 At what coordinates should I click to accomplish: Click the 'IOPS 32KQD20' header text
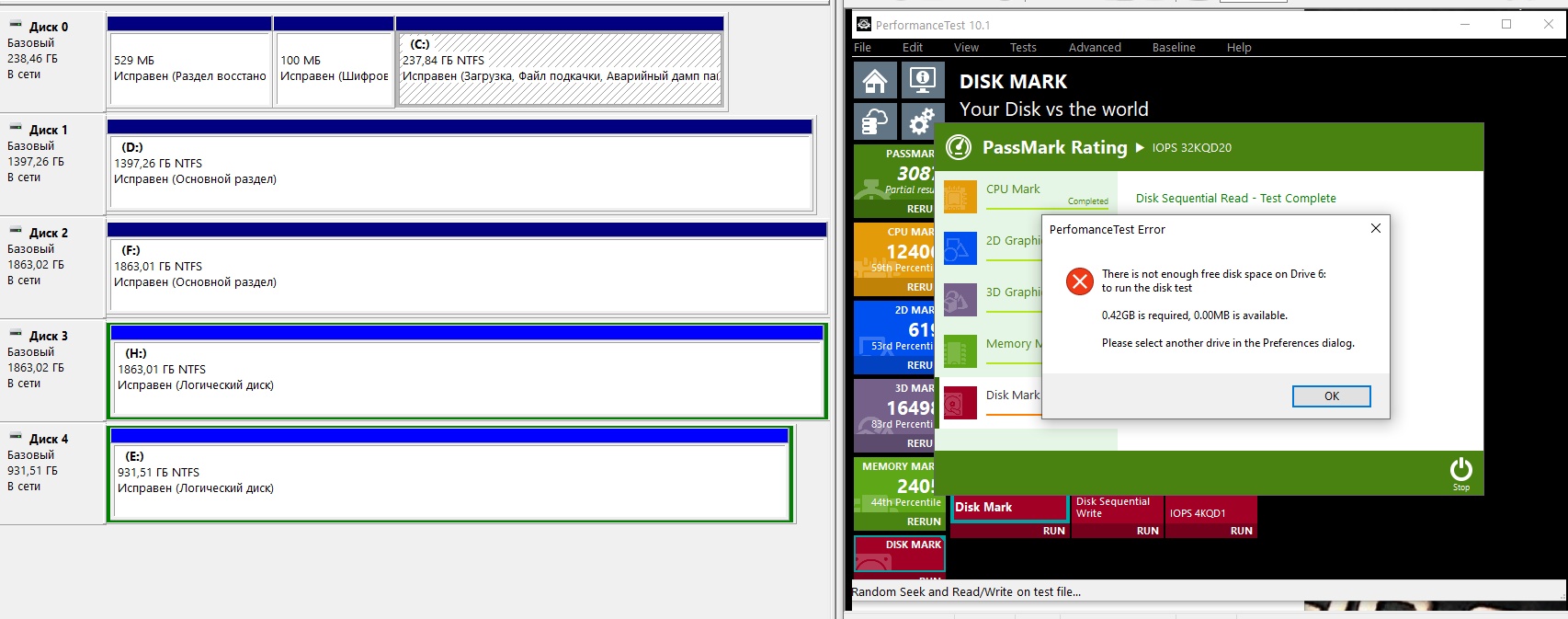(1191, 147)
